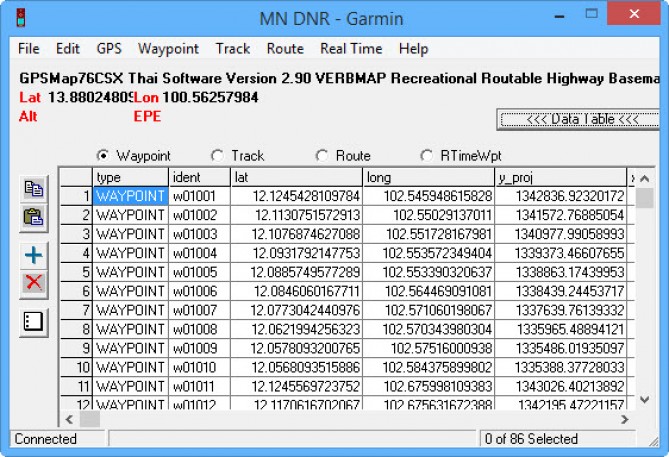
Task: Click the 'ident' column header
Action: coord(199,178)
